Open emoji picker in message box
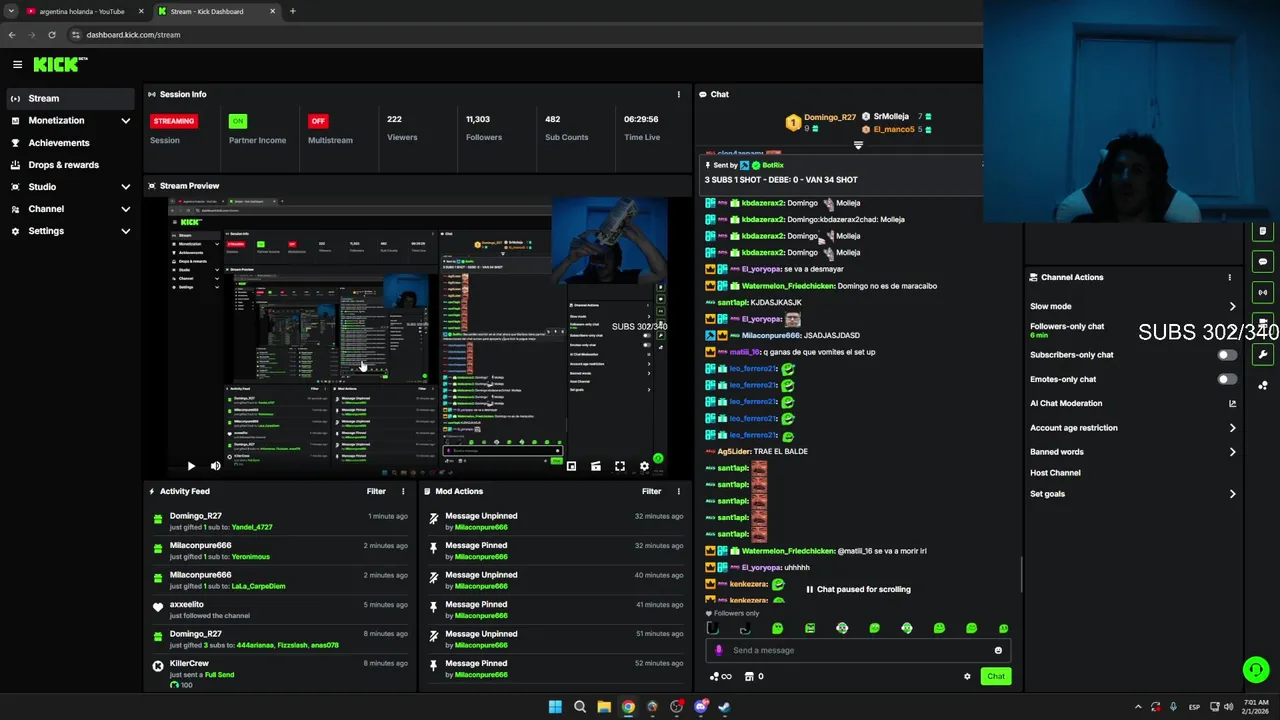The image size is (1280, 720). (x=998, y=650)
